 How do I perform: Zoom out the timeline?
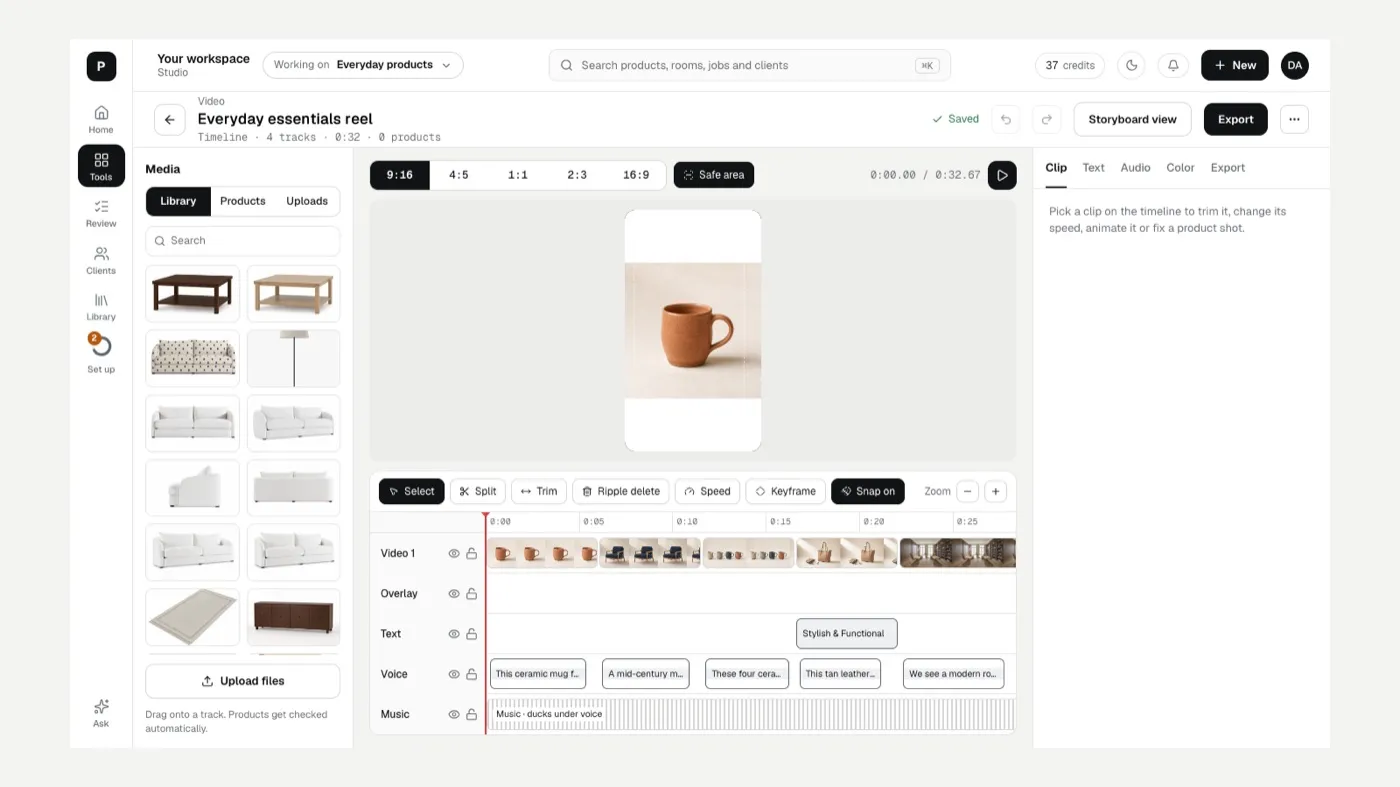tap(967, 491)
